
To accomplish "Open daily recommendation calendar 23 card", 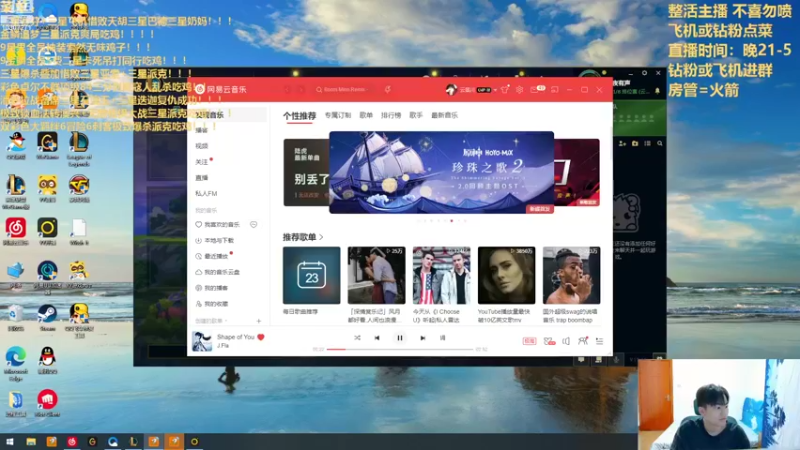I will pos(311,276).
